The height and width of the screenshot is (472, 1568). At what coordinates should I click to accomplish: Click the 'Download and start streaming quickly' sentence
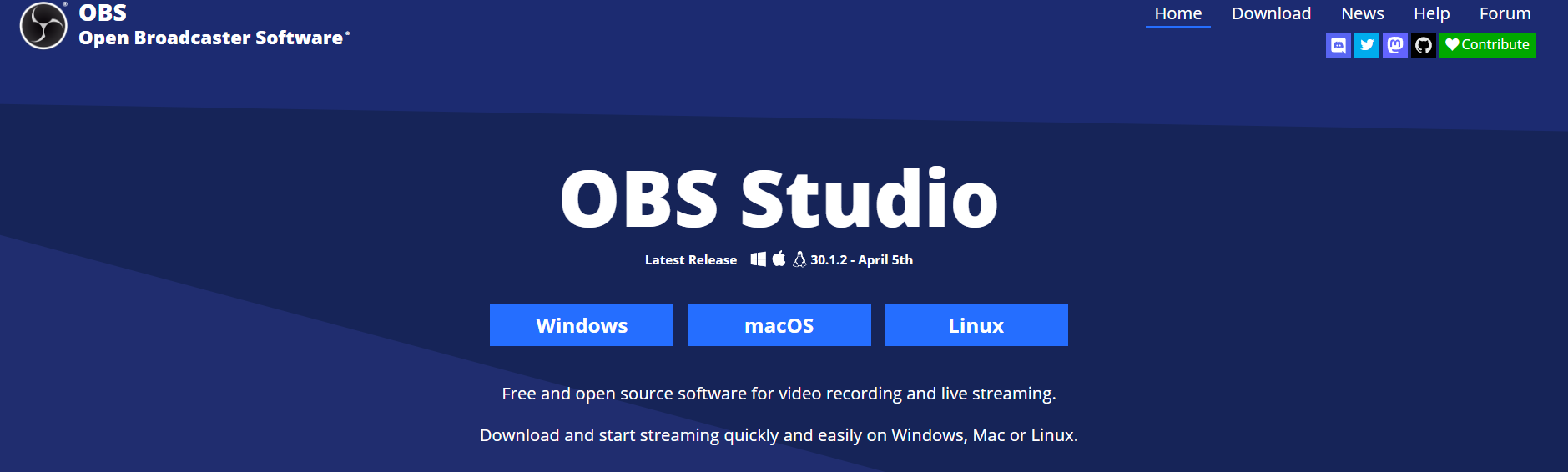tap(779, 435)
